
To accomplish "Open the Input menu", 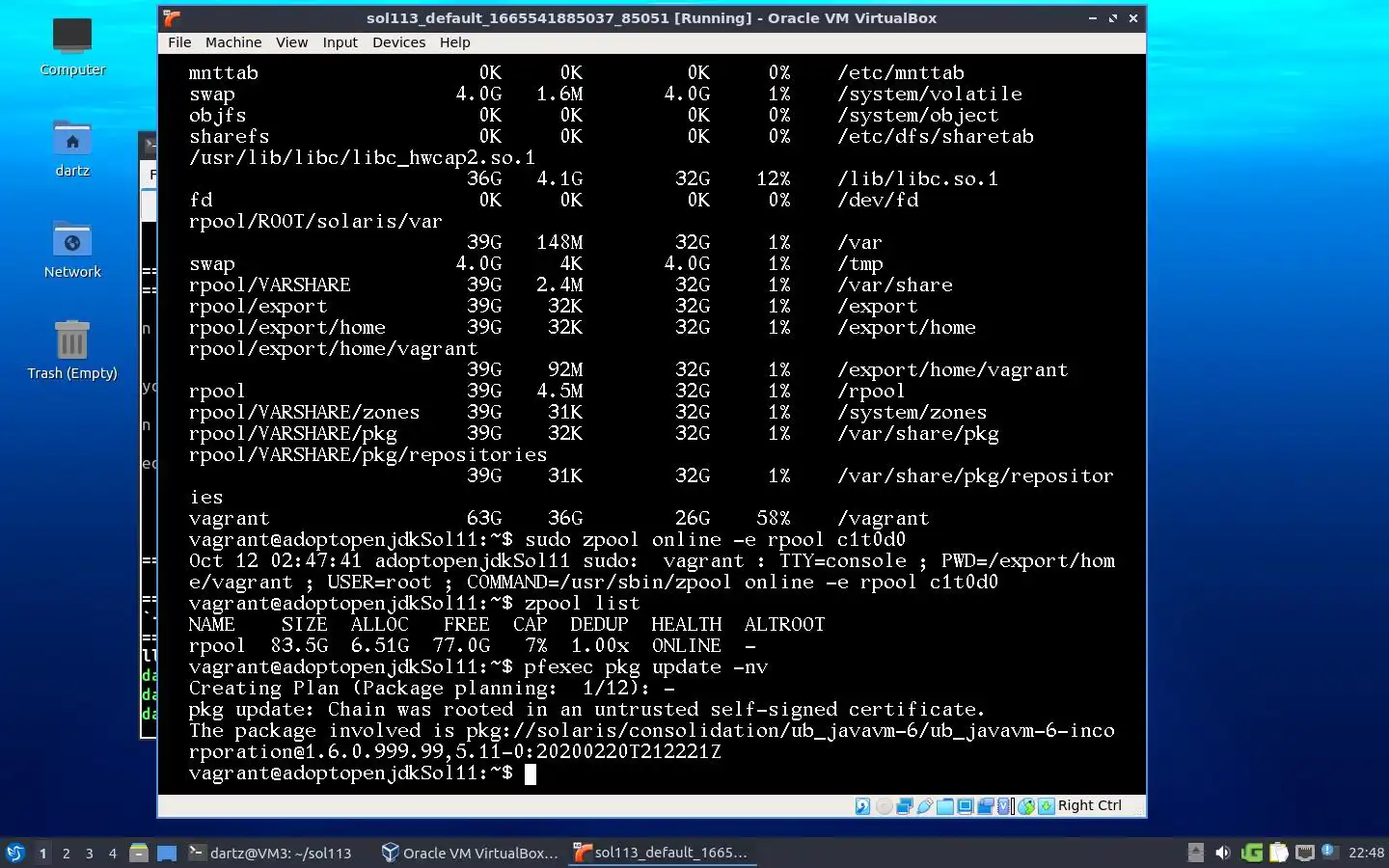I will coord(340,42).
